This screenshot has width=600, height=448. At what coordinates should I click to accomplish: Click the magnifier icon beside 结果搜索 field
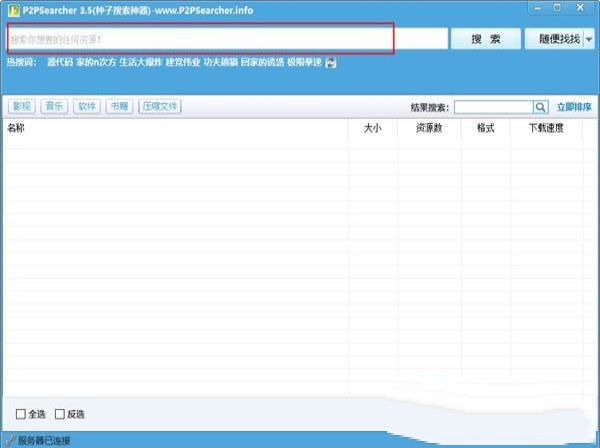coord(541,107)
